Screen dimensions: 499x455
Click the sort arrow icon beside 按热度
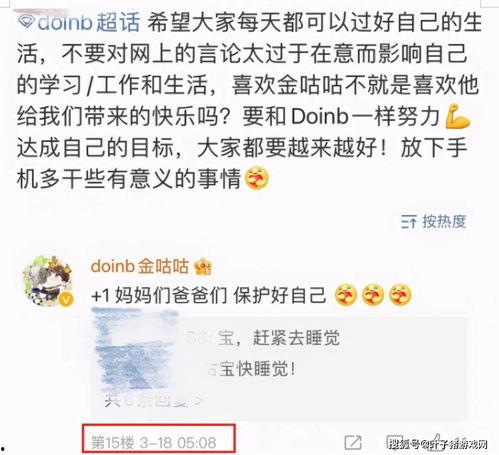409,222
